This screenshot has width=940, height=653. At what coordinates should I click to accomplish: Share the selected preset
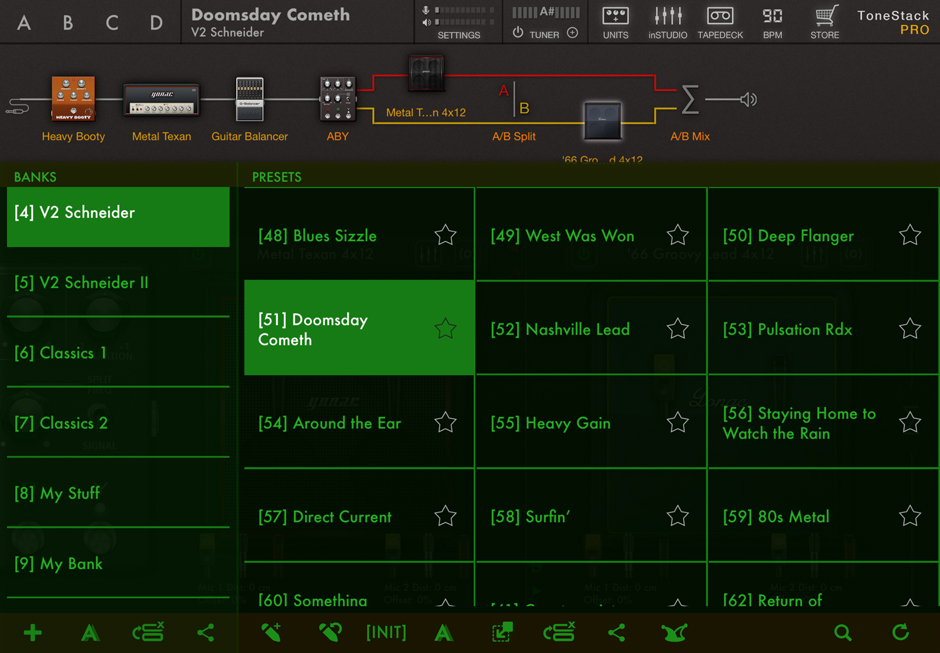coord(616,633)
